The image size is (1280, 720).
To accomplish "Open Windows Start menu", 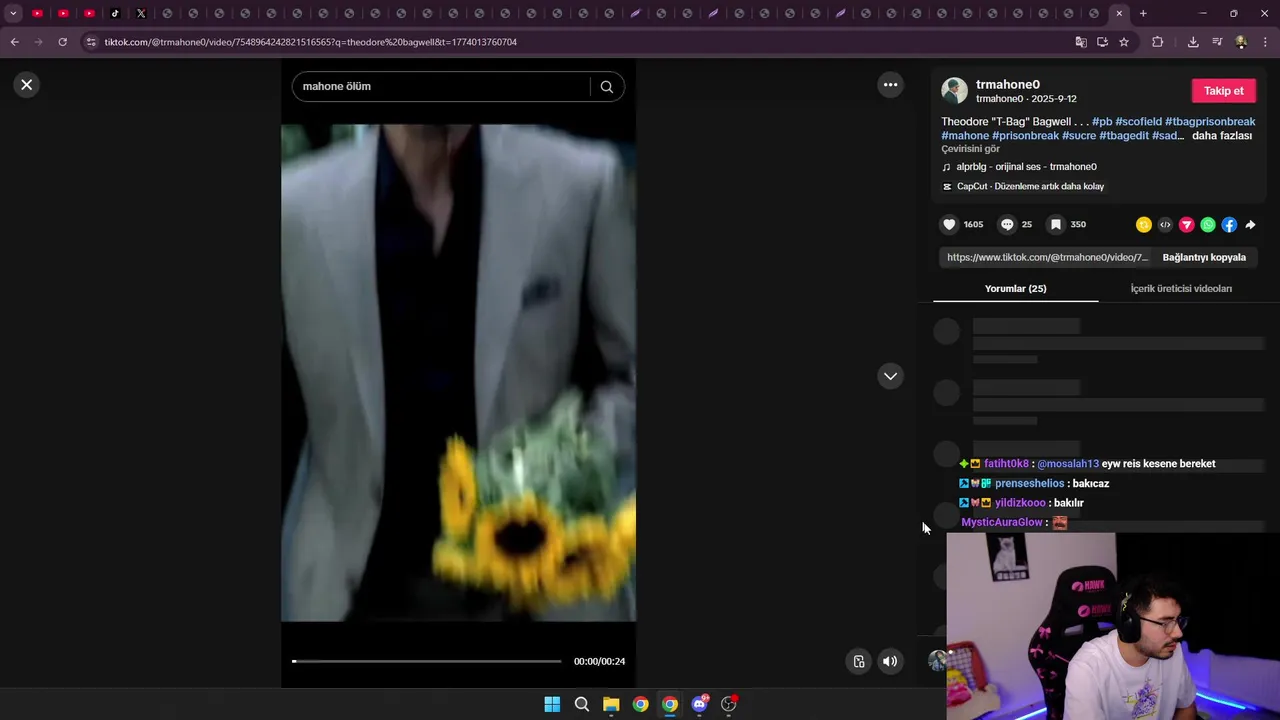I will 552,704.
